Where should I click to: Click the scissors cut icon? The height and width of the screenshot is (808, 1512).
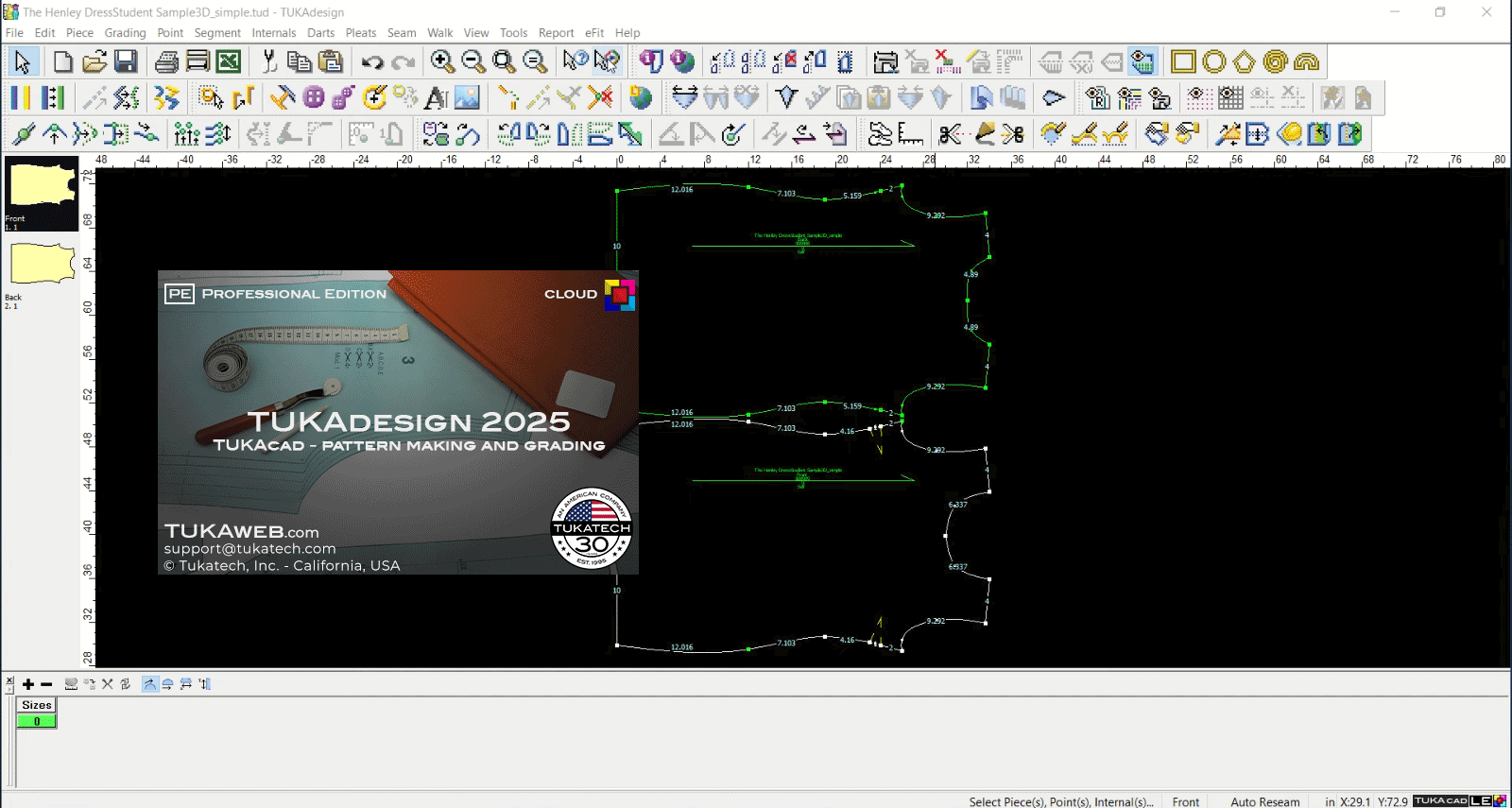point(269,62)
